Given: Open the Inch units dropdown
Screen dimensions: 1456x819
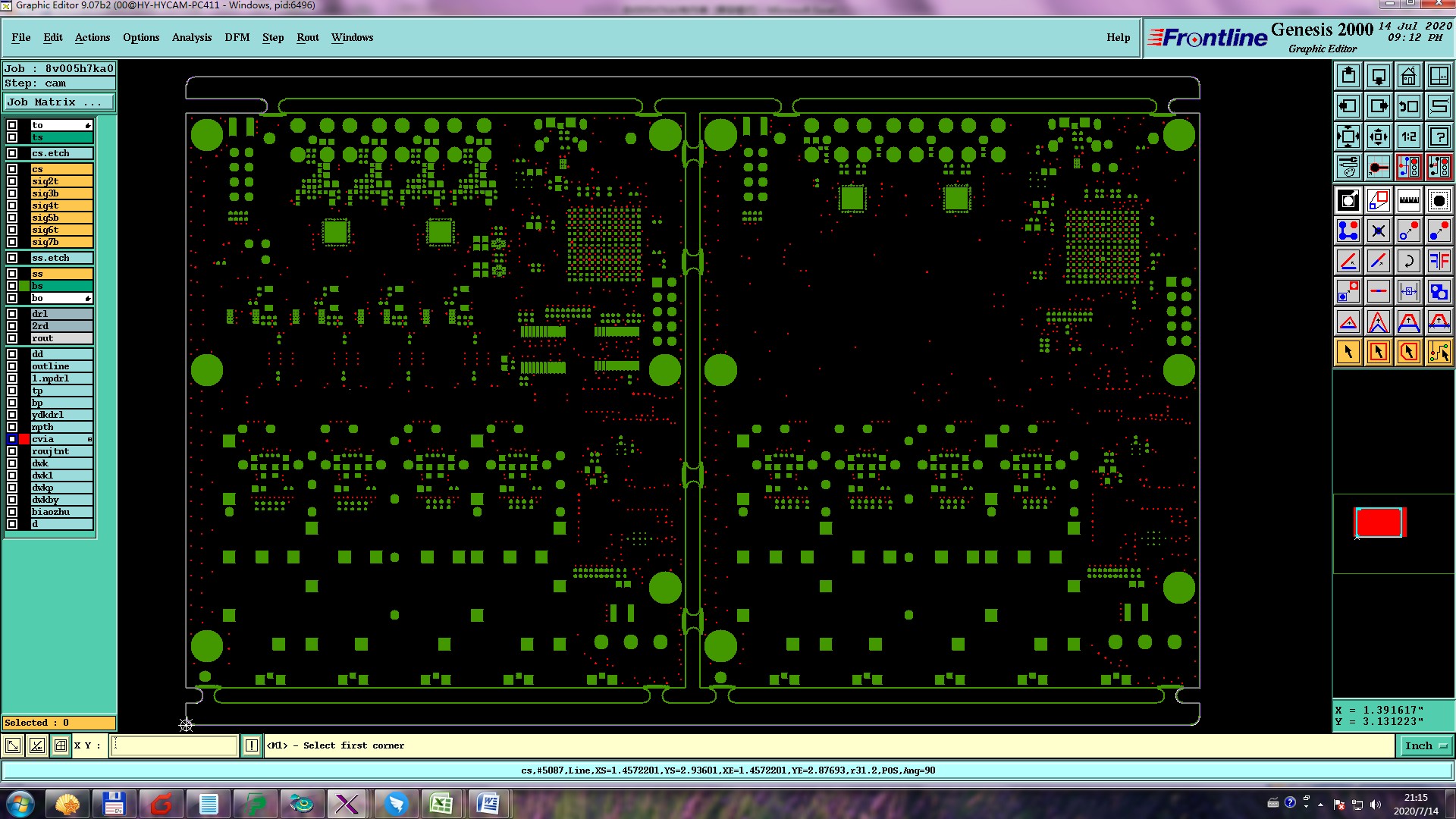Looking at the screenshot, I should [1425, 746].
